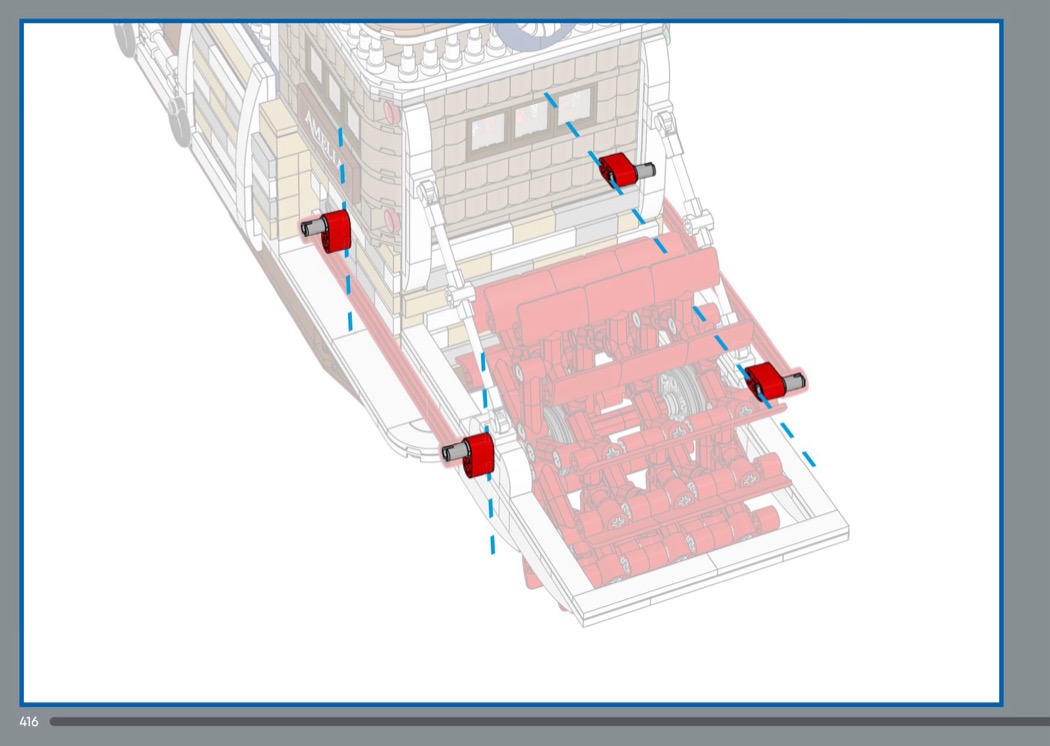
Task: Click the dashed line below lower-left connector
Action: [491, 520]
